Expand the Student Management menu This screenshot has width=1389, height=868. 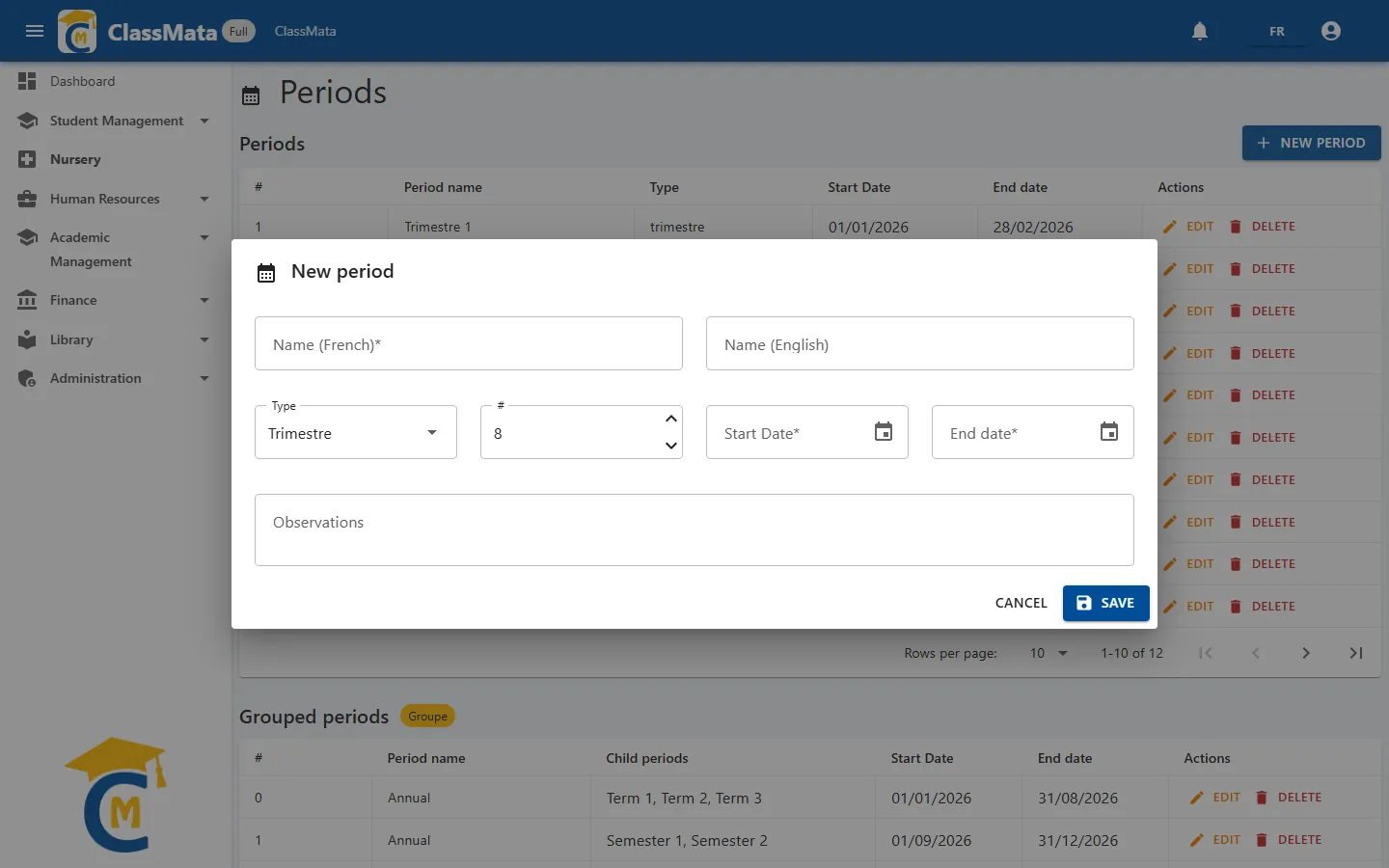click(x=204, y=121)
